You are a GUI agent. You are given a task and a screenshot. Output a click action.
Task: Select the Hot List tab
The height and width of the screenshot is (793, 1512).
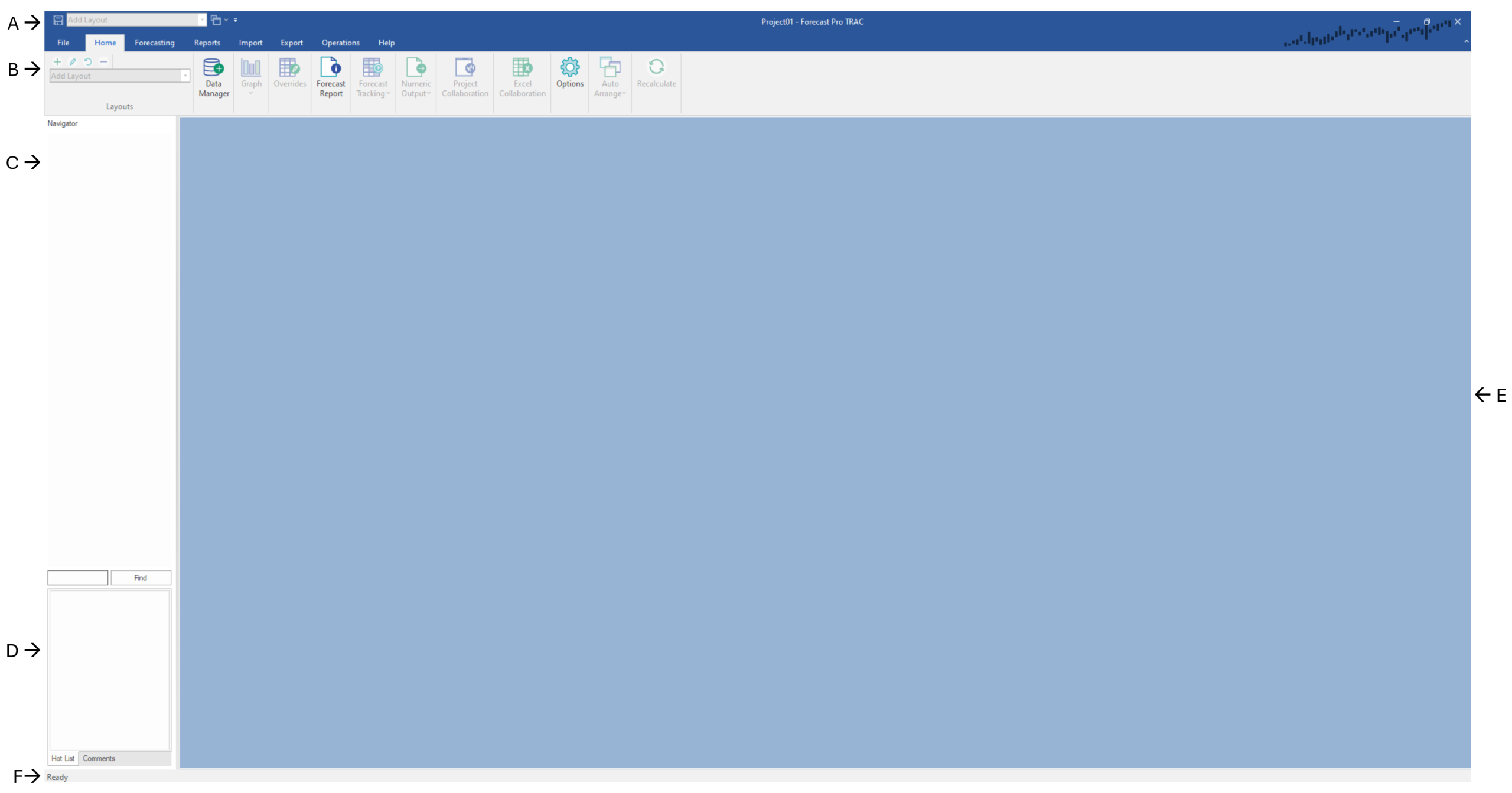tap(63, 758)
